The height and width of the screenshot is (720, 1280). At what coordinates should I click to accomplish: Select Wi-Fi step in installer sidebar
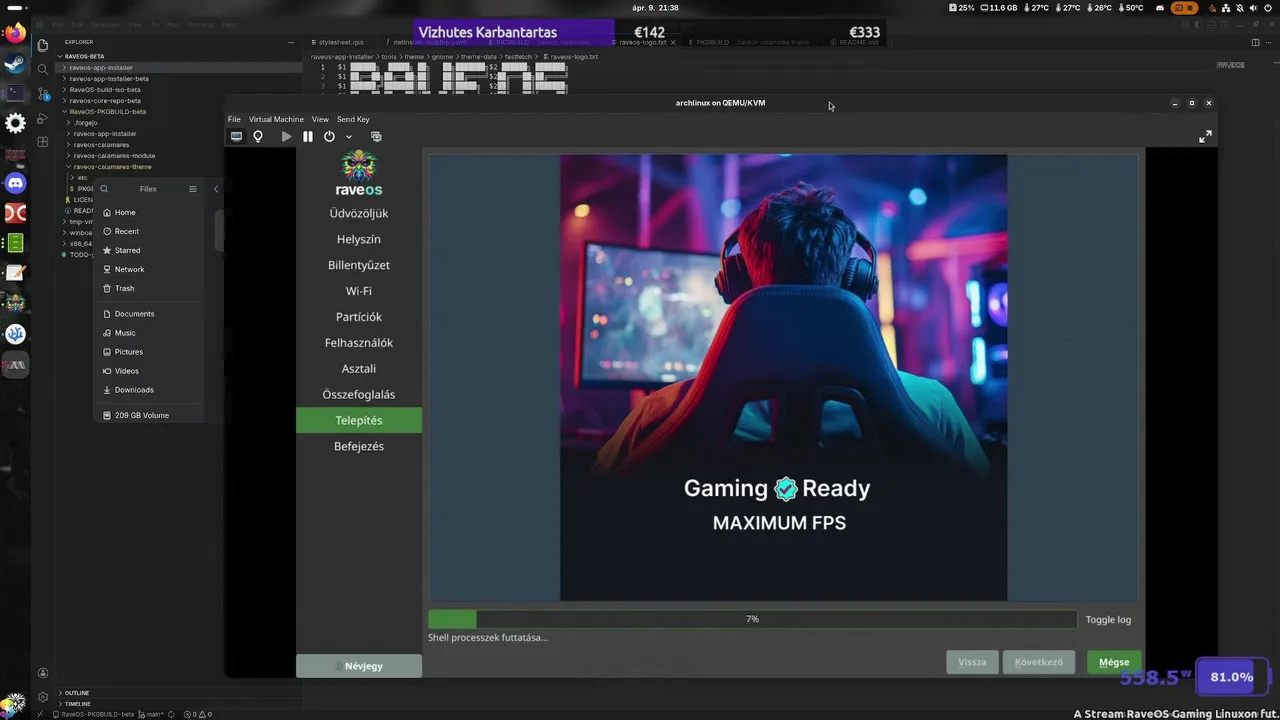[359, 291]
